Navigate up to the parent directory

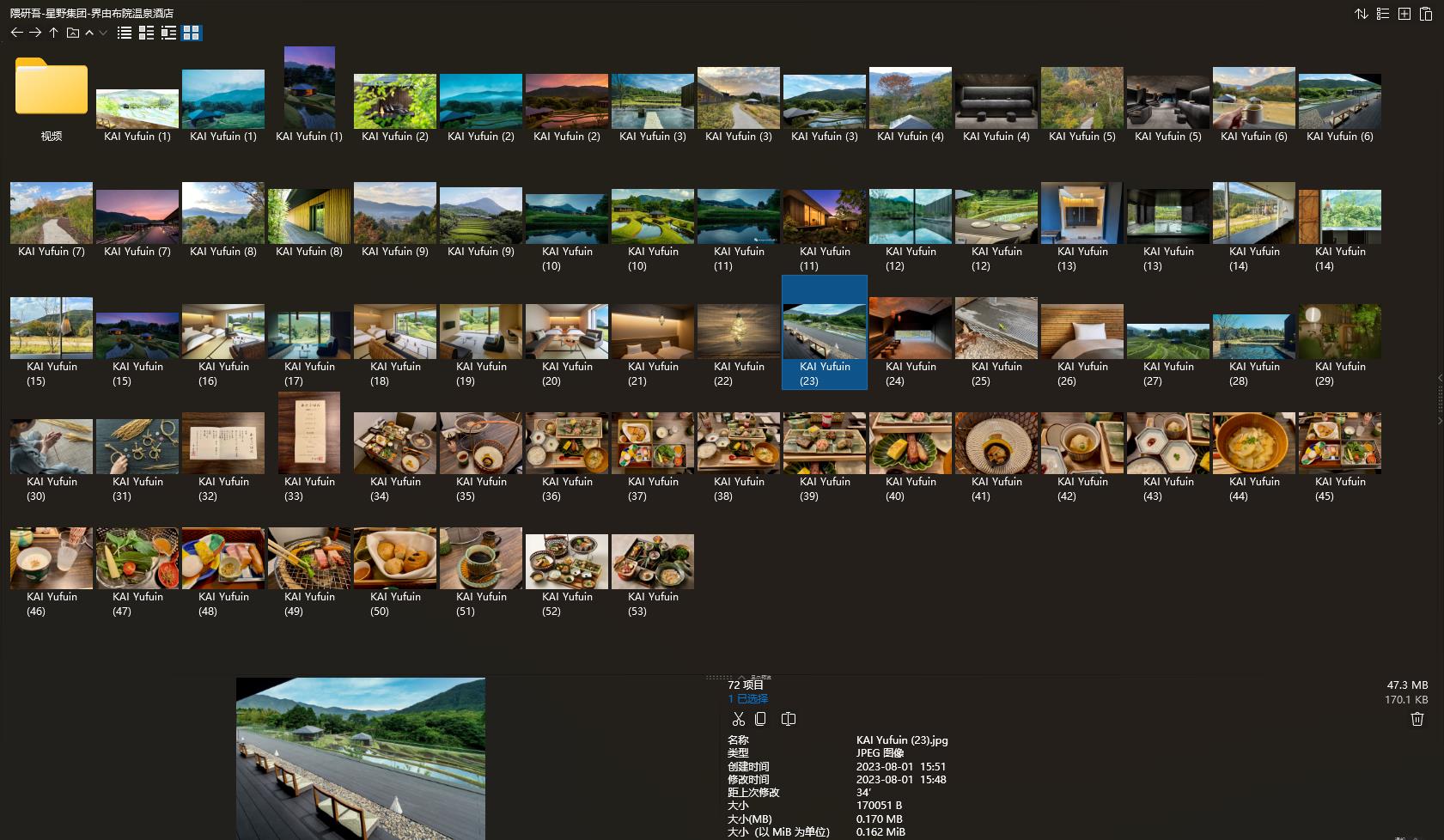[x=53, y=33]
